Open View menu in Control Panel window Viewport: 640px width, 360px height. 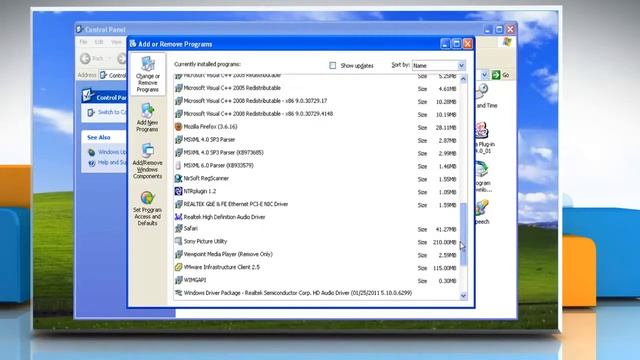(x=116, y=42)
